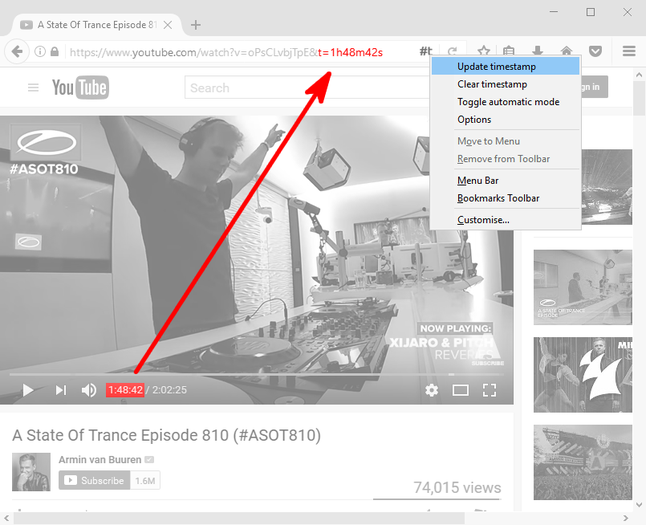646x525 pixels.
Task: Open the YouTube guide hamburger menu
Action: (x=33, y=88)
